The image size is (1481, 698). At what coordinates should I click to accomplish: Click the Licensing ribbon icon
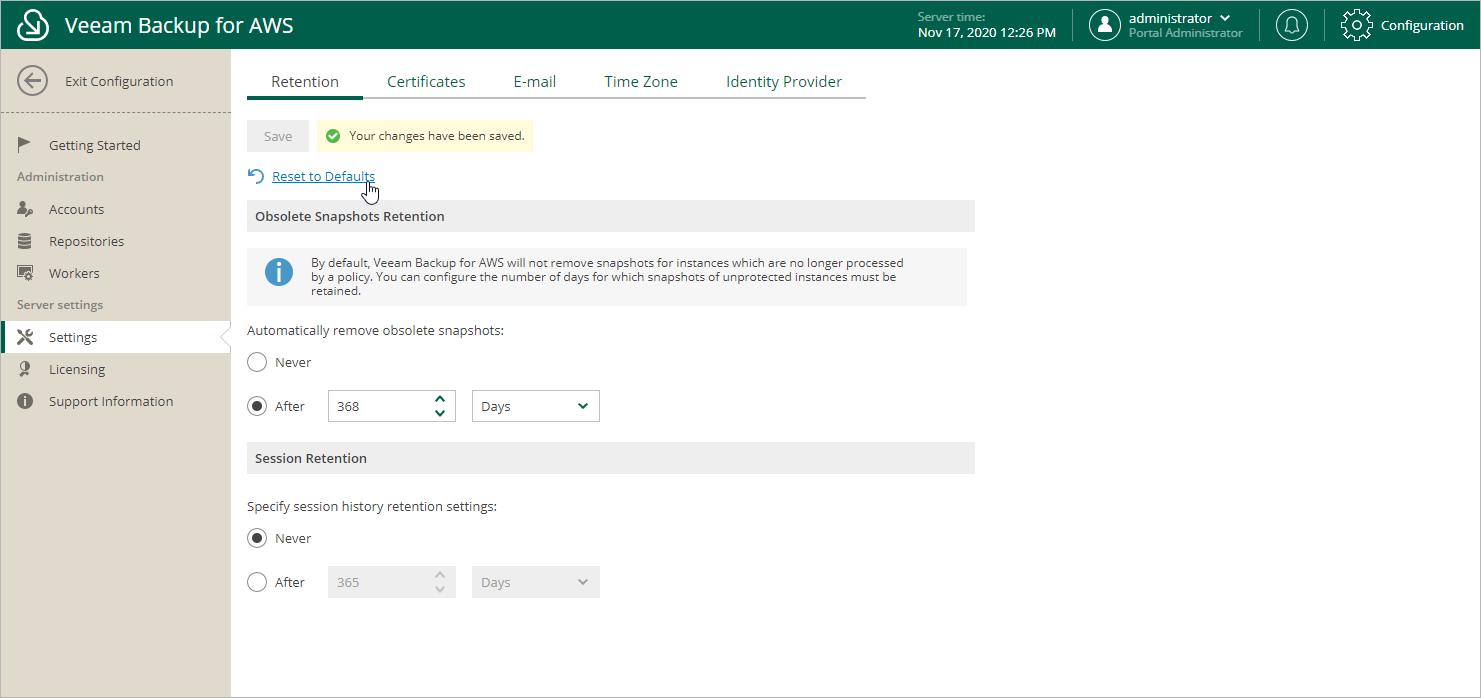coord(25,369)
